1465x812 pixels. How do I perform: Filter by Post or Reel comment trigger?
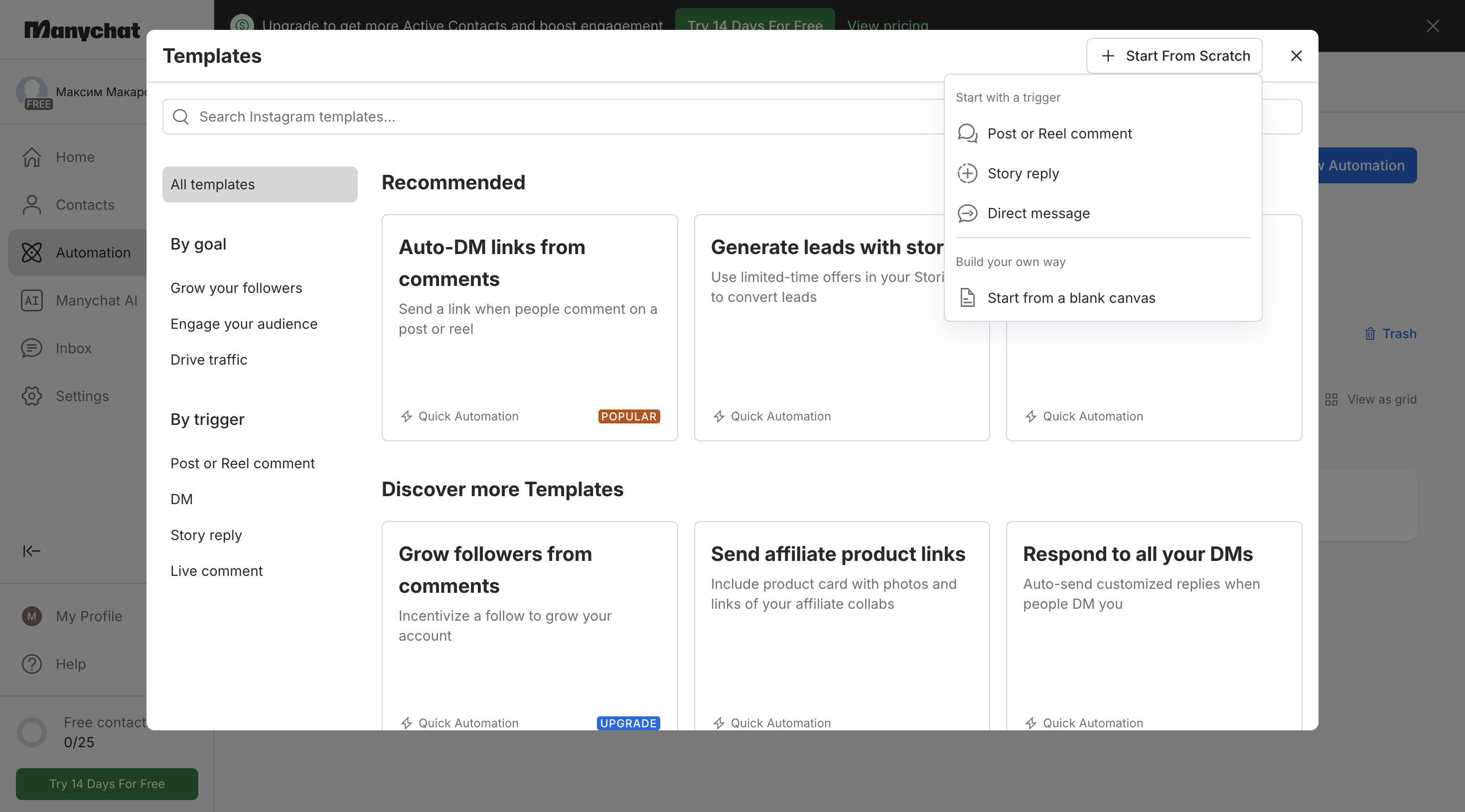[x=242, y=463]
